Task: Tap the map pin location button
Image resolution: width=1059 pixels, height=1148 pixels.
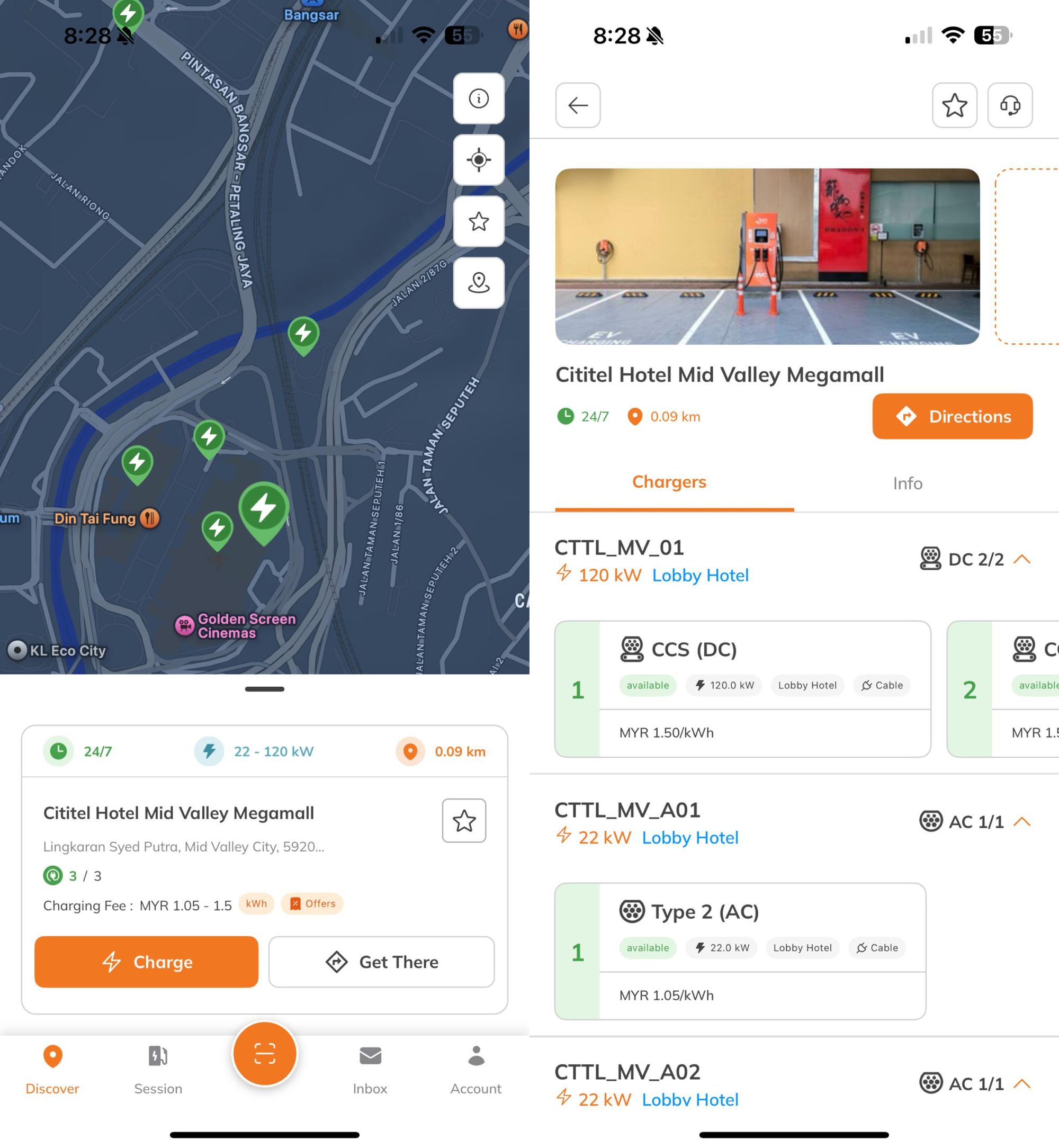Action: point(479,283)
